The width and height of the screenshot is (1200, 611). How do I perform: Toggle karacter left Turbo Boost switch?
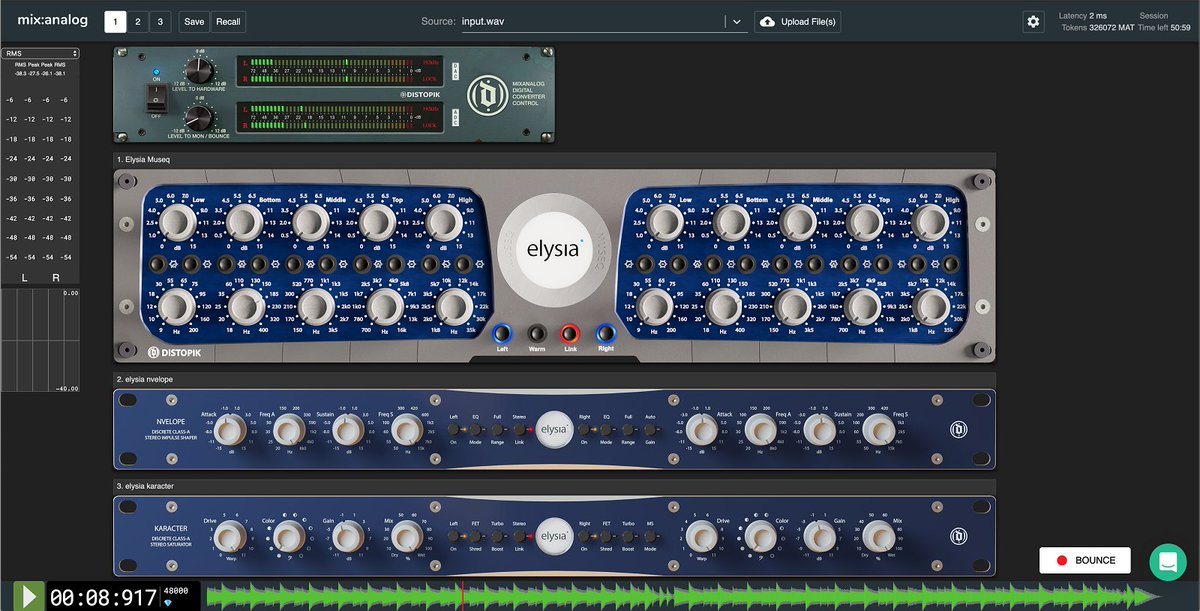click(497, 536)
